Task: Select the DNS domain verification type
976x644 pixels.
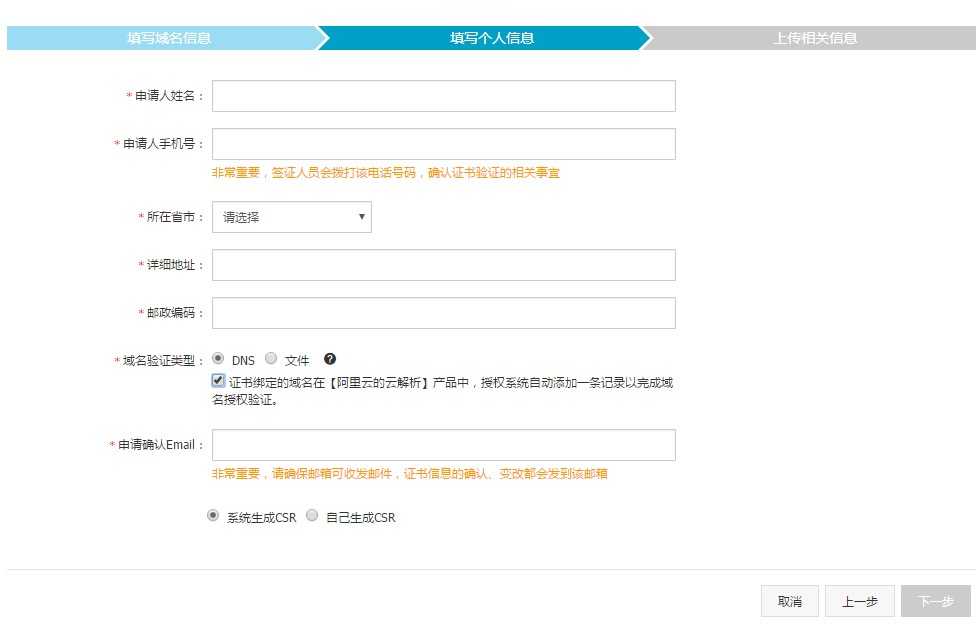Action: coord(216,360)
